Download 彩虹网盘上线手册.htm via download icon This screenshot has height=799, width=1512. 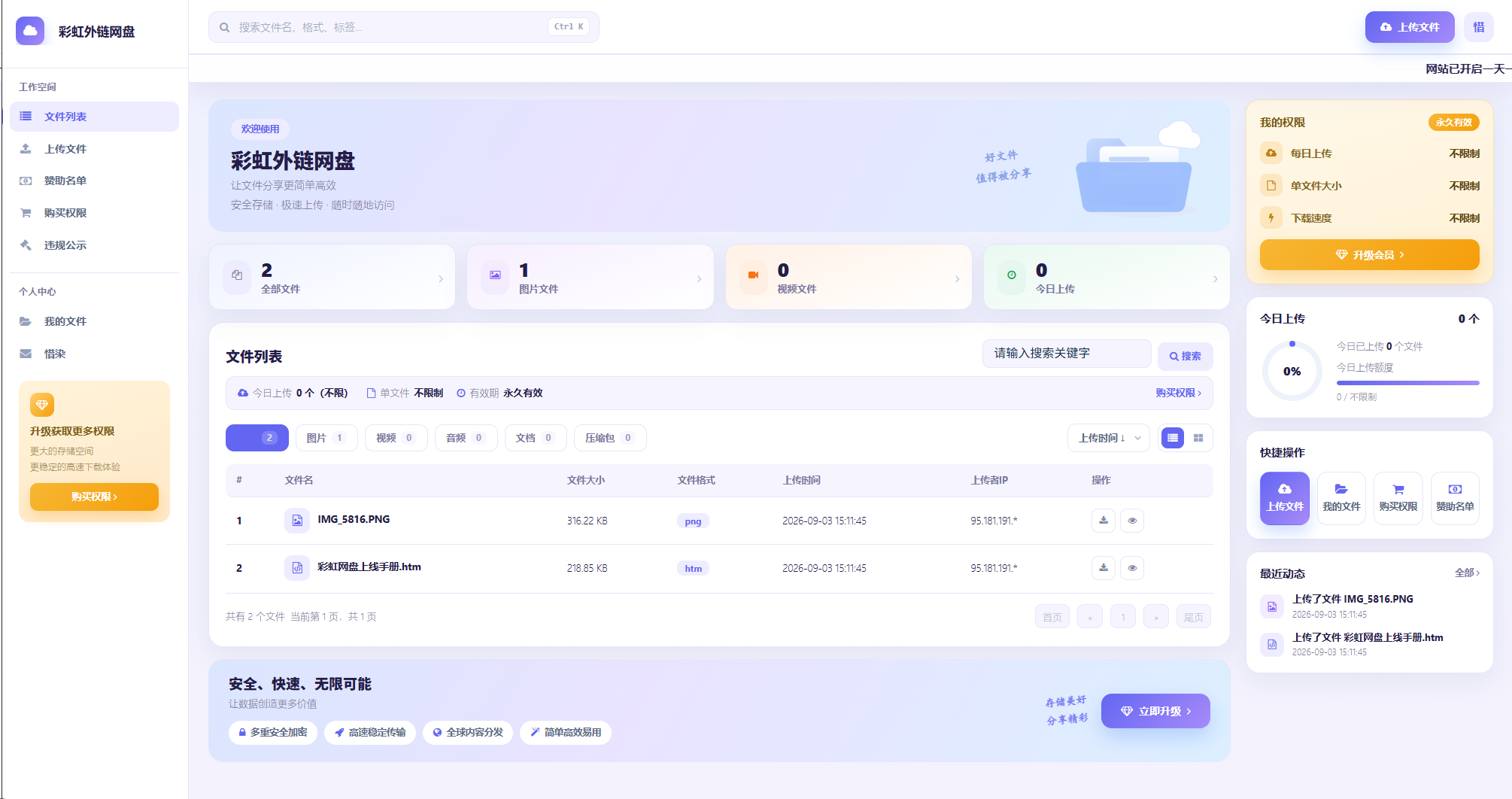coord(1104,567)
